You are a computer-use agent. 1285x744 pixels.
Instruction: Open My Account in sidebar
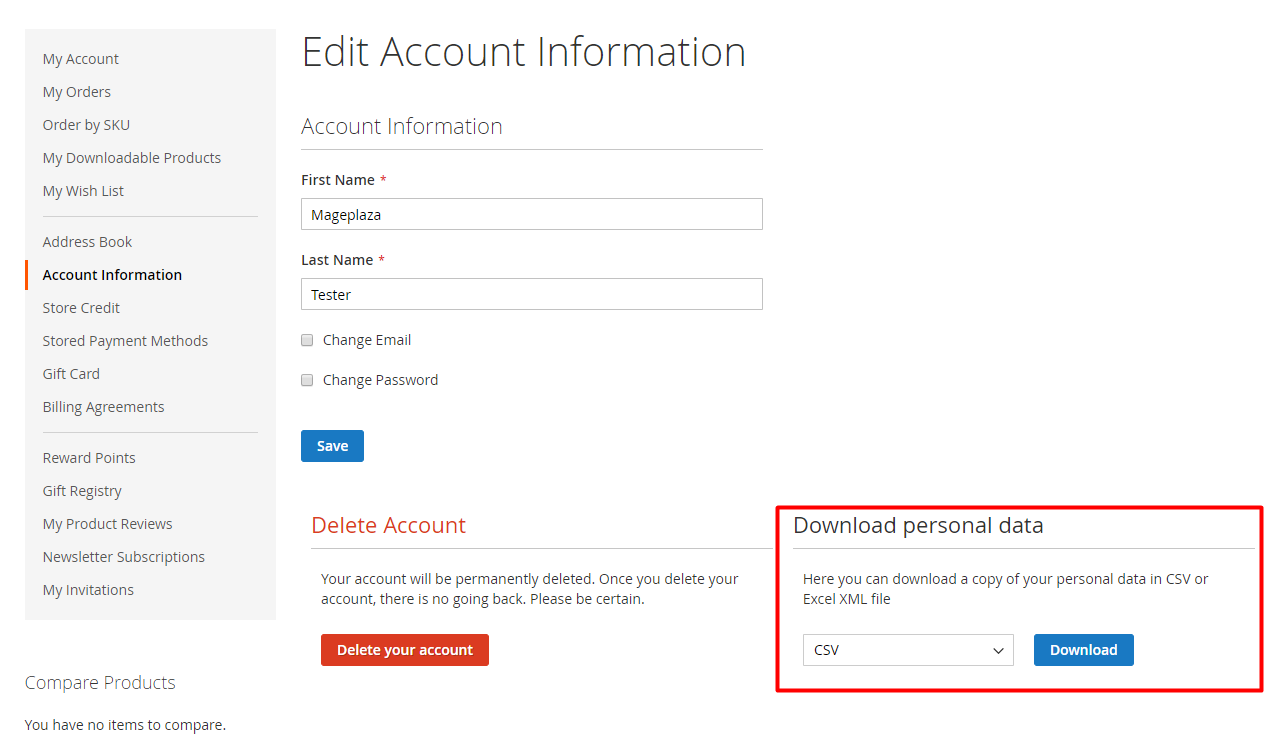point(80,59)
